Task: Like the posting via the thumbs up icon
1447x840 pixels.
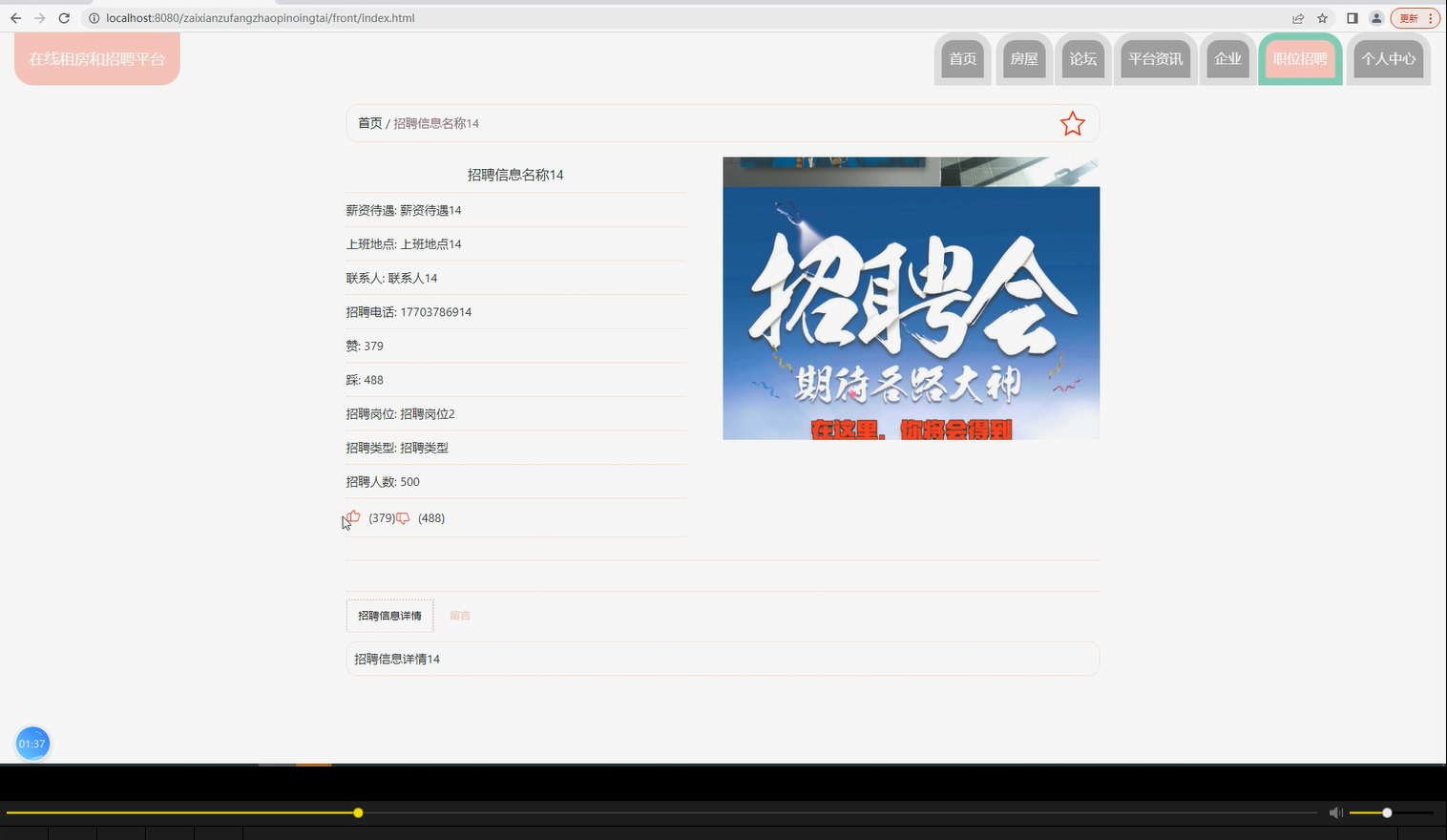Action: click(351, 516)
